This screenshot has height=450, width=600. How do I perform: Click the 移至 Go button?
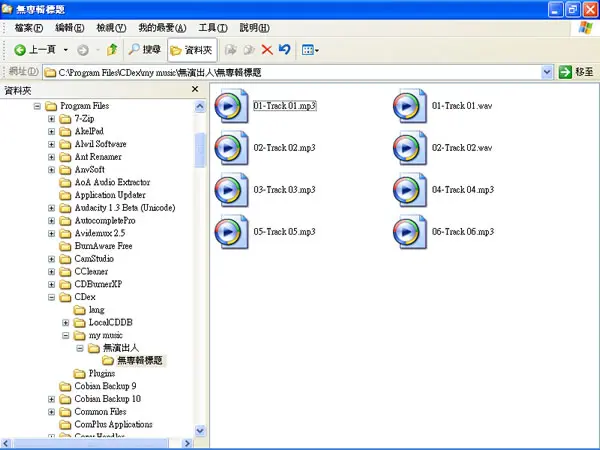click(576, 72)
